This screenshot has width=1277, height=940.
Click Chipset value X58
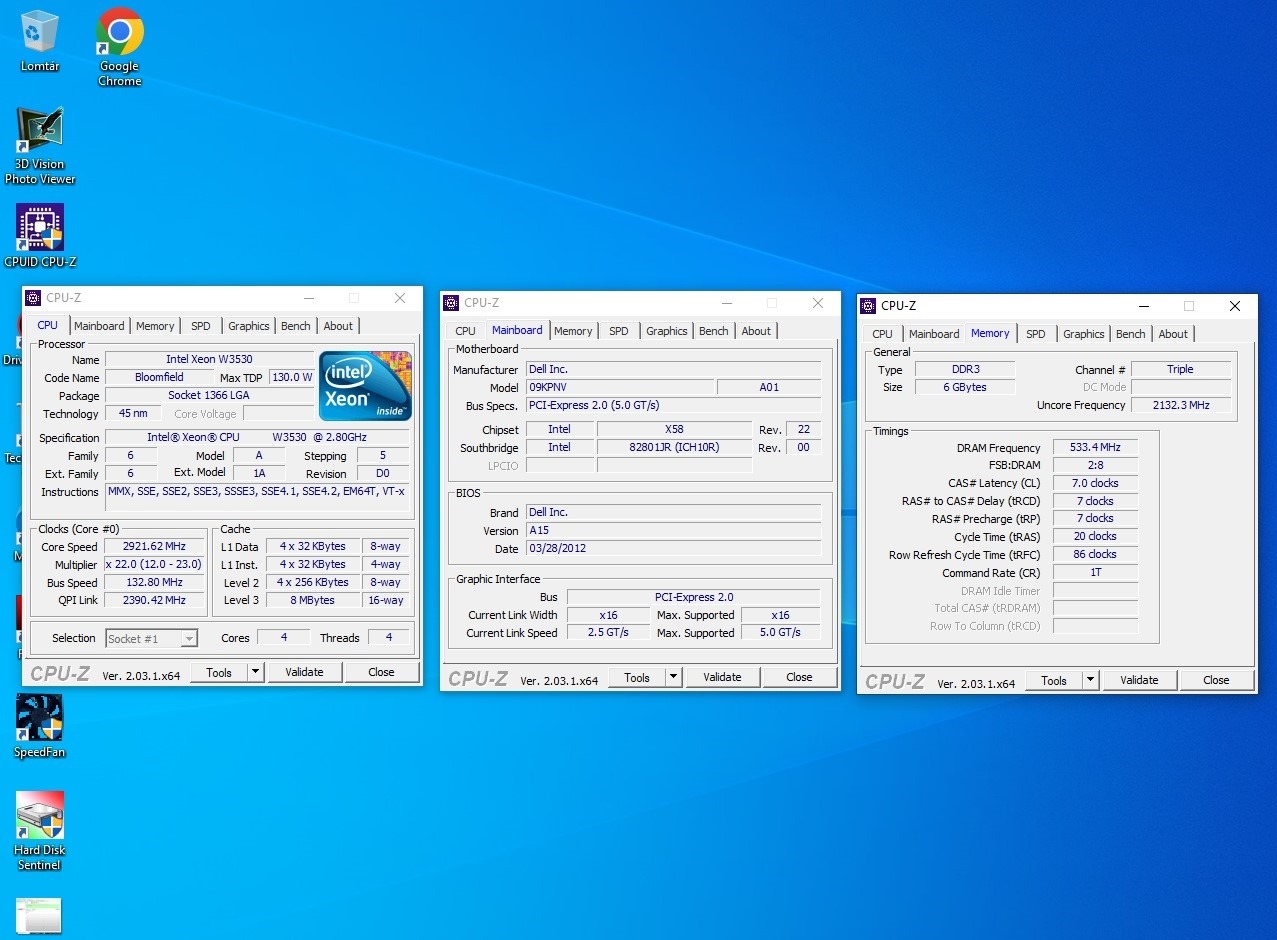click(675, 430)
